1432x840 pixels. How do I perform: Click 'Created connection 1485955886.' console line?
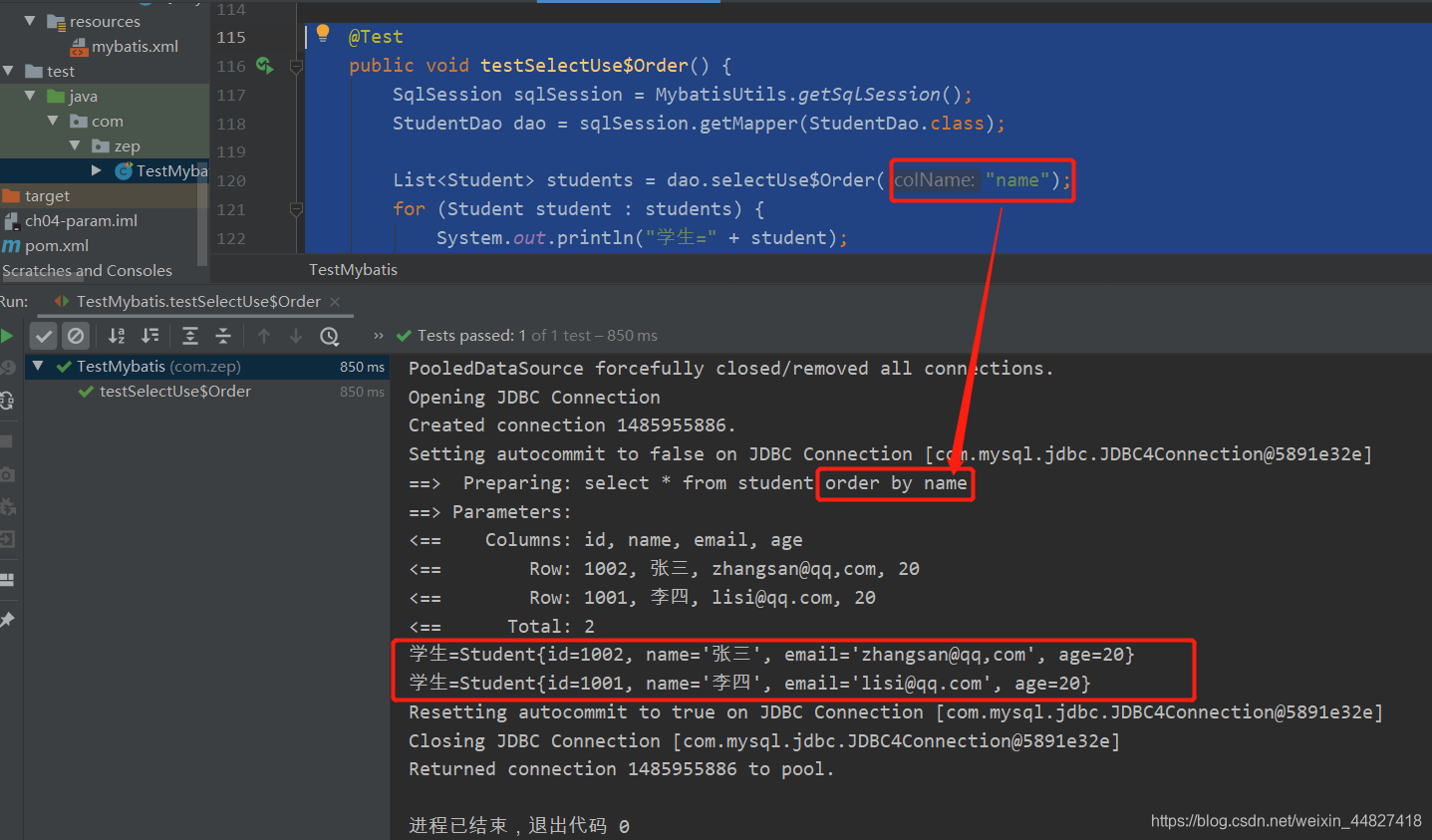click(x=572, y=425)
